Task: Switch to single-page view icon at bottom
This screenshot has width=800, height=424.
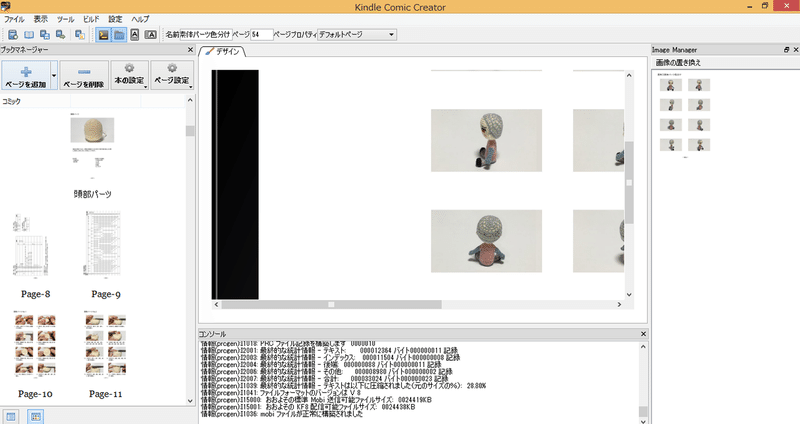Action: pyautogui.click(x=11, y=416)
